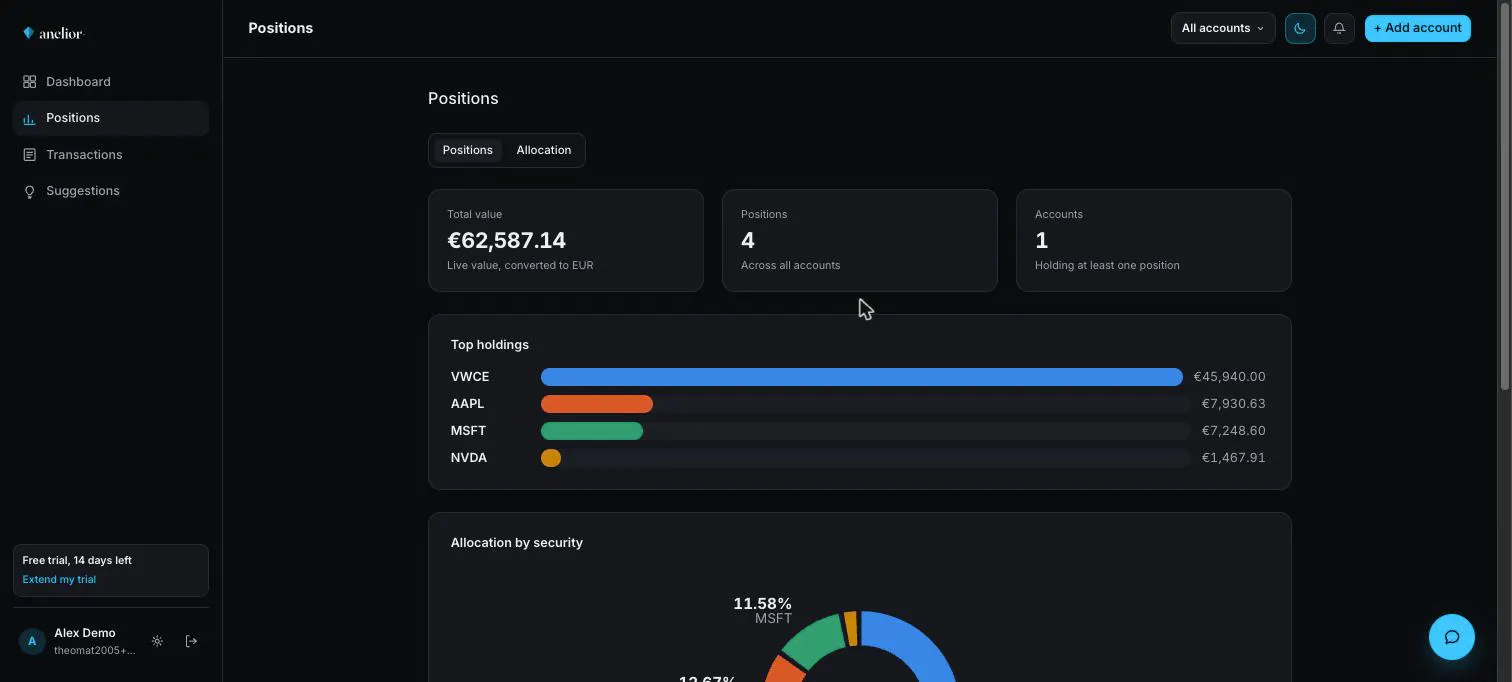This screenshot has height=682, width=1512.
Task: Toggle dark mode with the moon icon
Action: click(1300, 28)
